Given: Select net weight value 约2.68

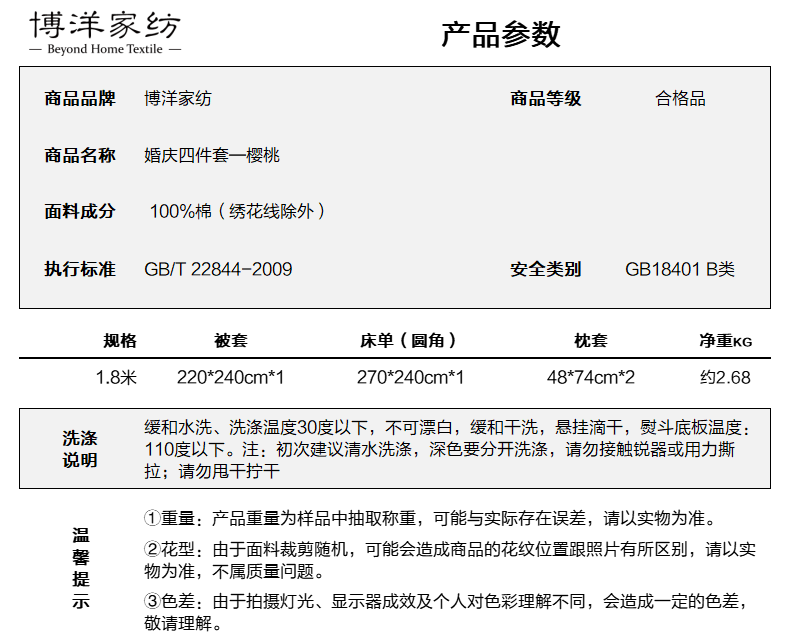Looking at the screenshot, I should (725, 377).
